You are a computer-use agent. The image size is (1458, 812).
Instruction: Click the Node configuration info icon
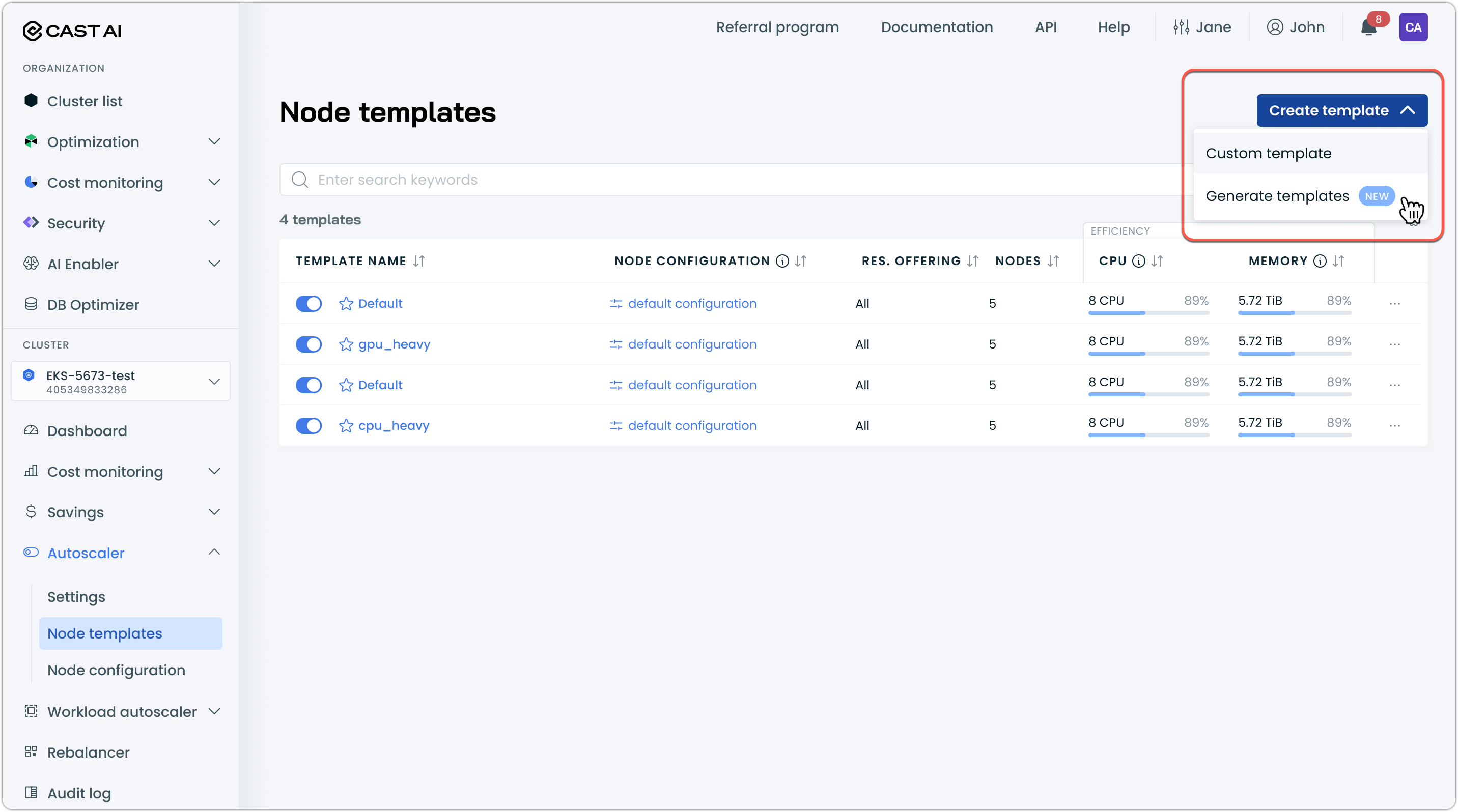pyautogui.click(x=782, y=261)
